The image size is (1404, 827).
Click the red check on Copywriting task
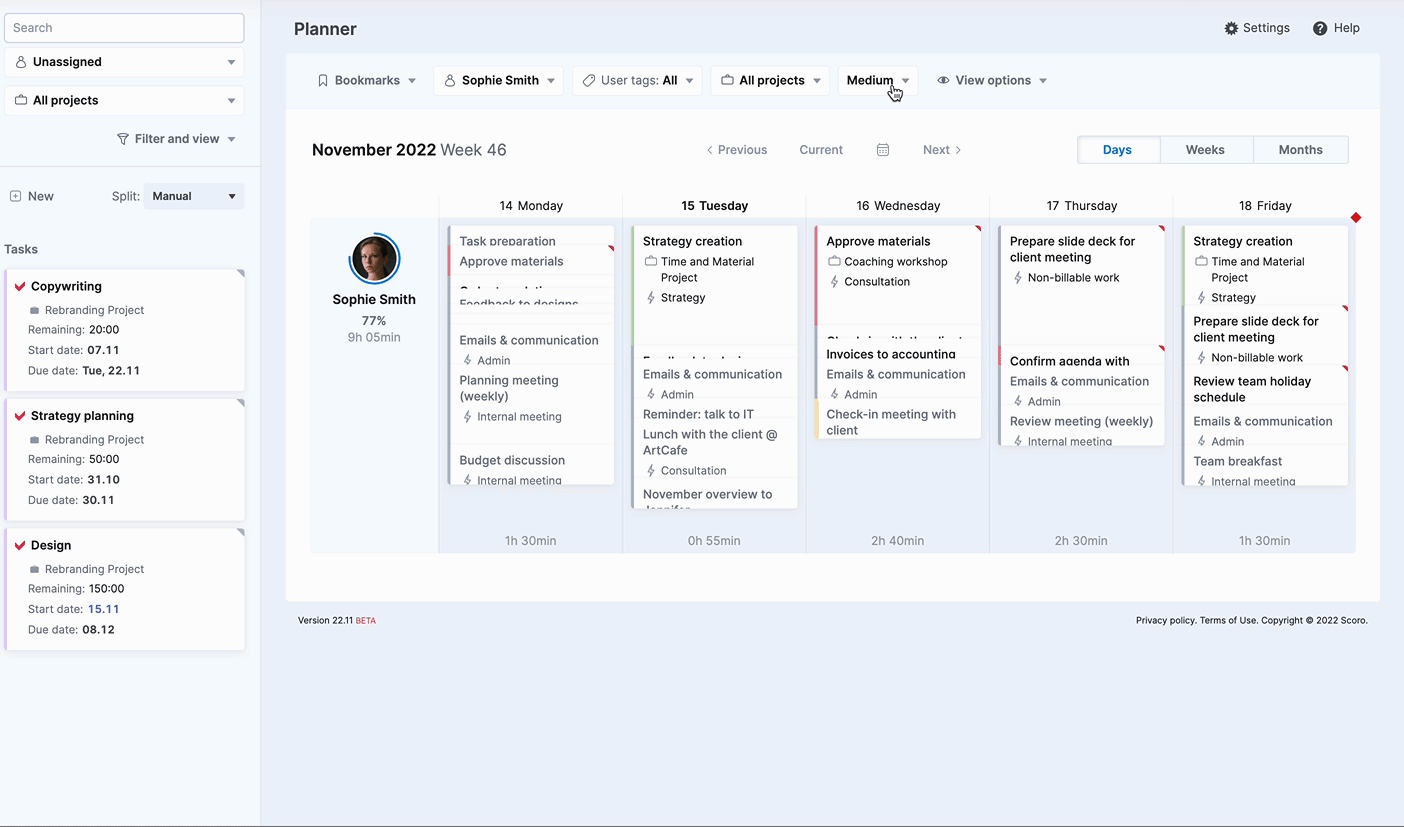[20, 286]
